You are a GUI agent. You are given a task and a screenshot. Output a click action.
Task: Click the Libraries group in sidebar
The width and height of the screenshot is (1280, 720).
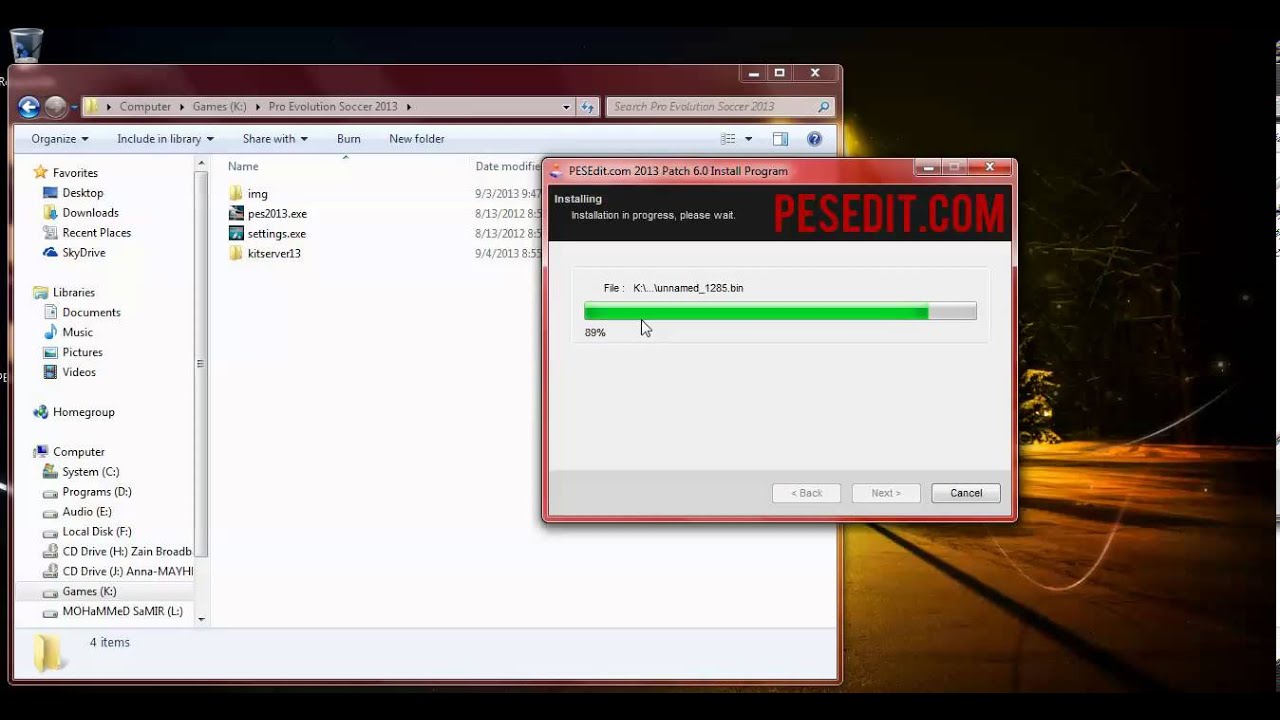(74, 292)
